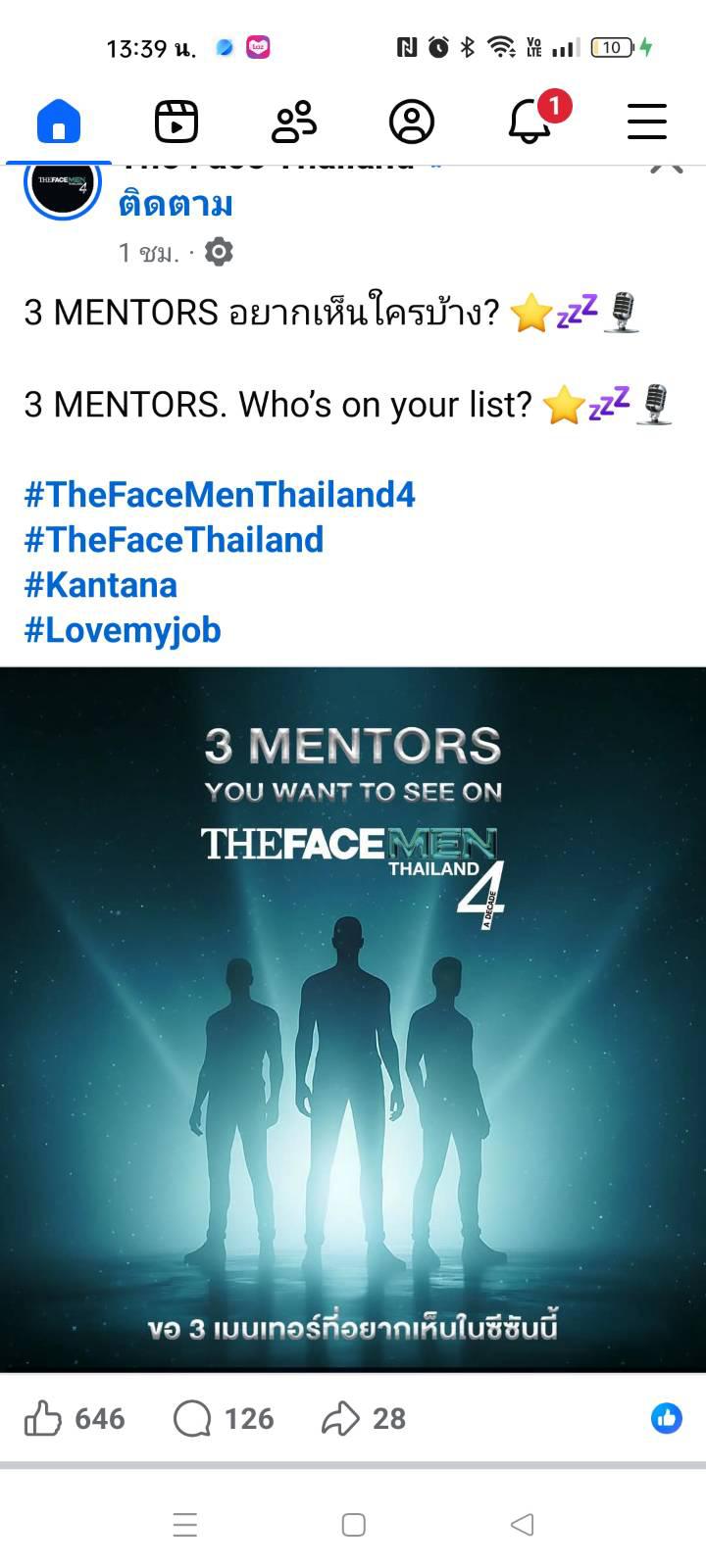Open the comments bubble icon

[x=192, y=1418]
